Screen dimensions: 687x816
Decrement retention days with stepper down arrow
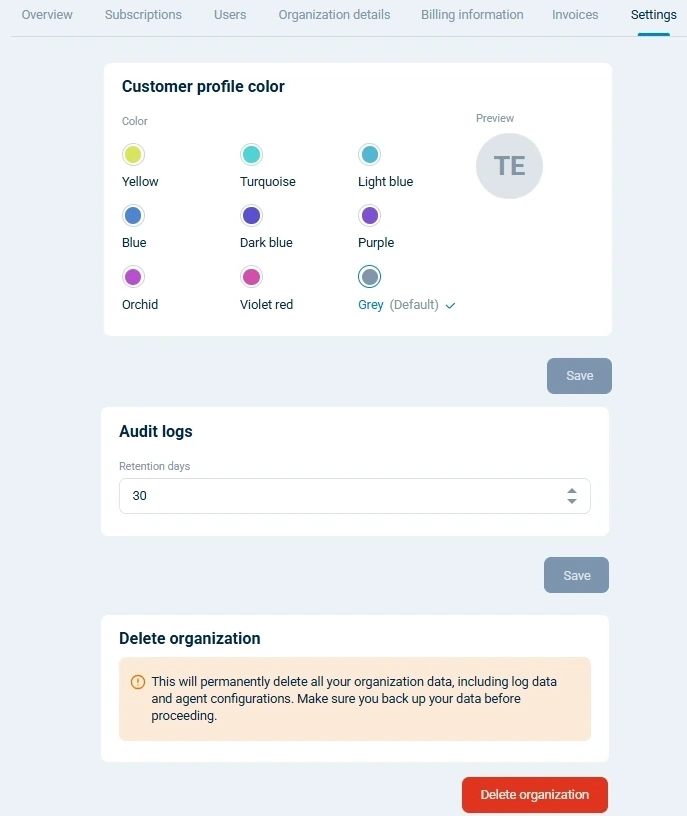click(571, 501)
